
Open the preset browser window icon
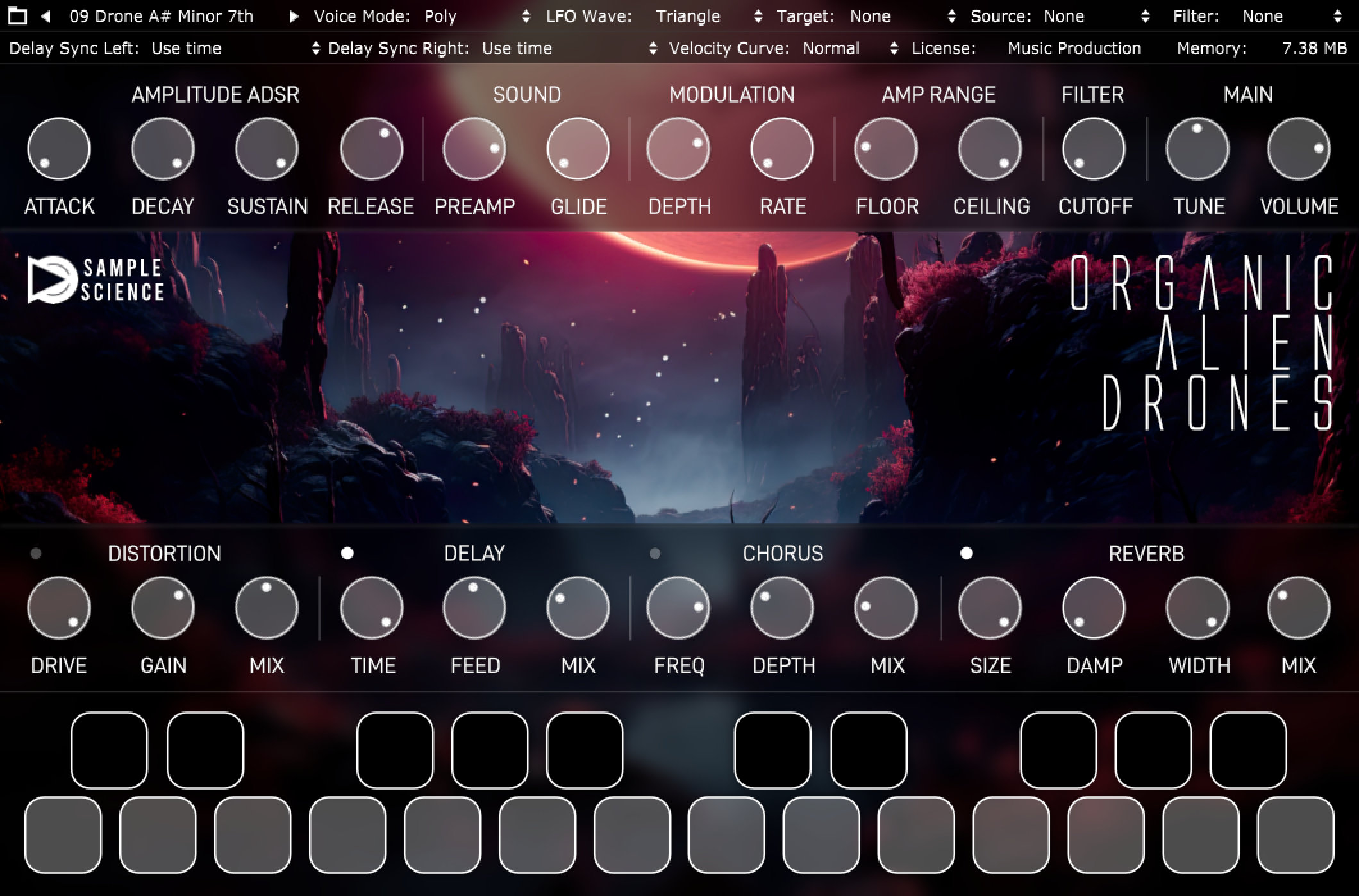click(19, 17)
